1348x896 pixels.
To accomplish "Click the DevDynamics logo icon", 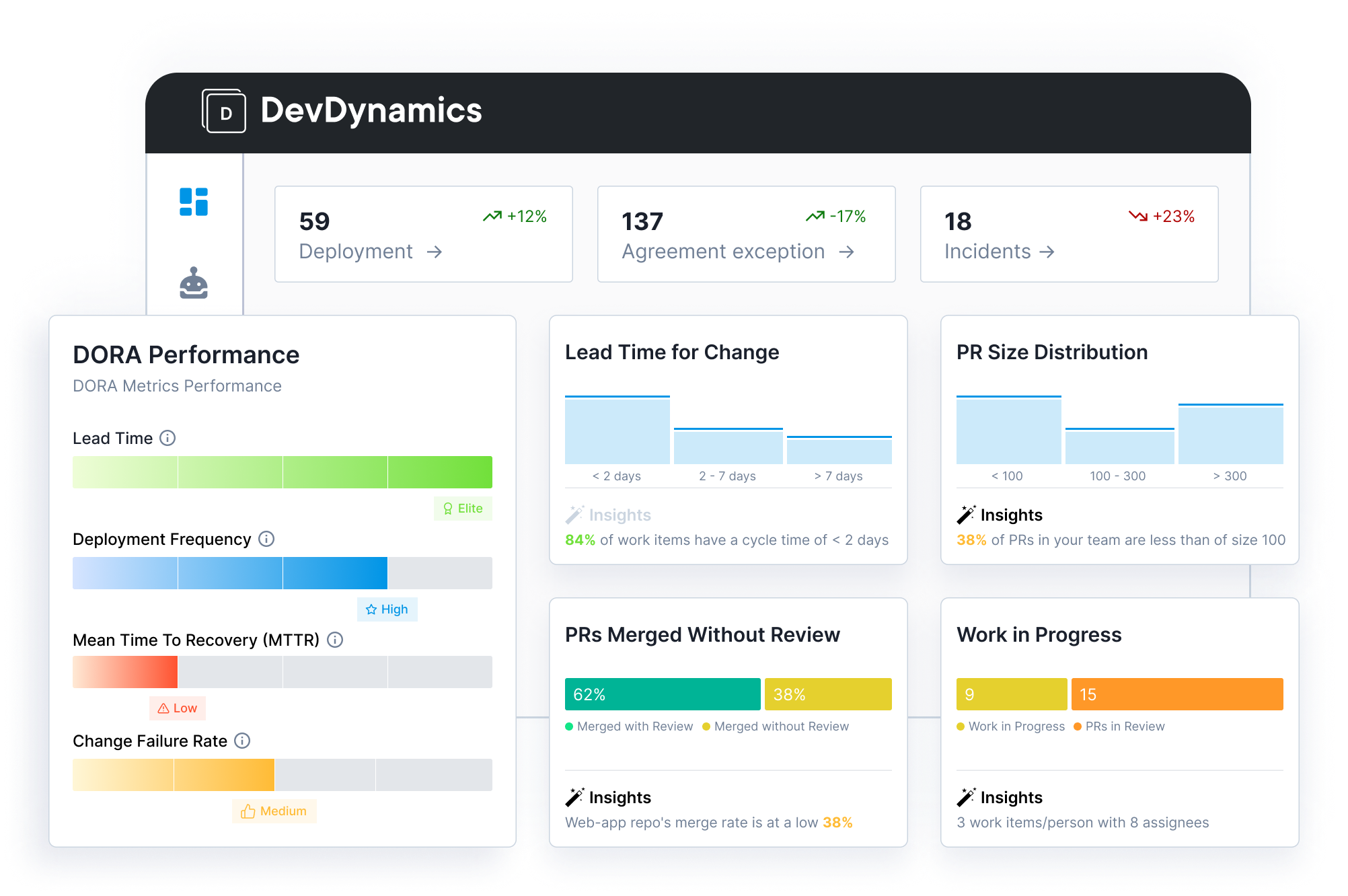I will point(225,112).
